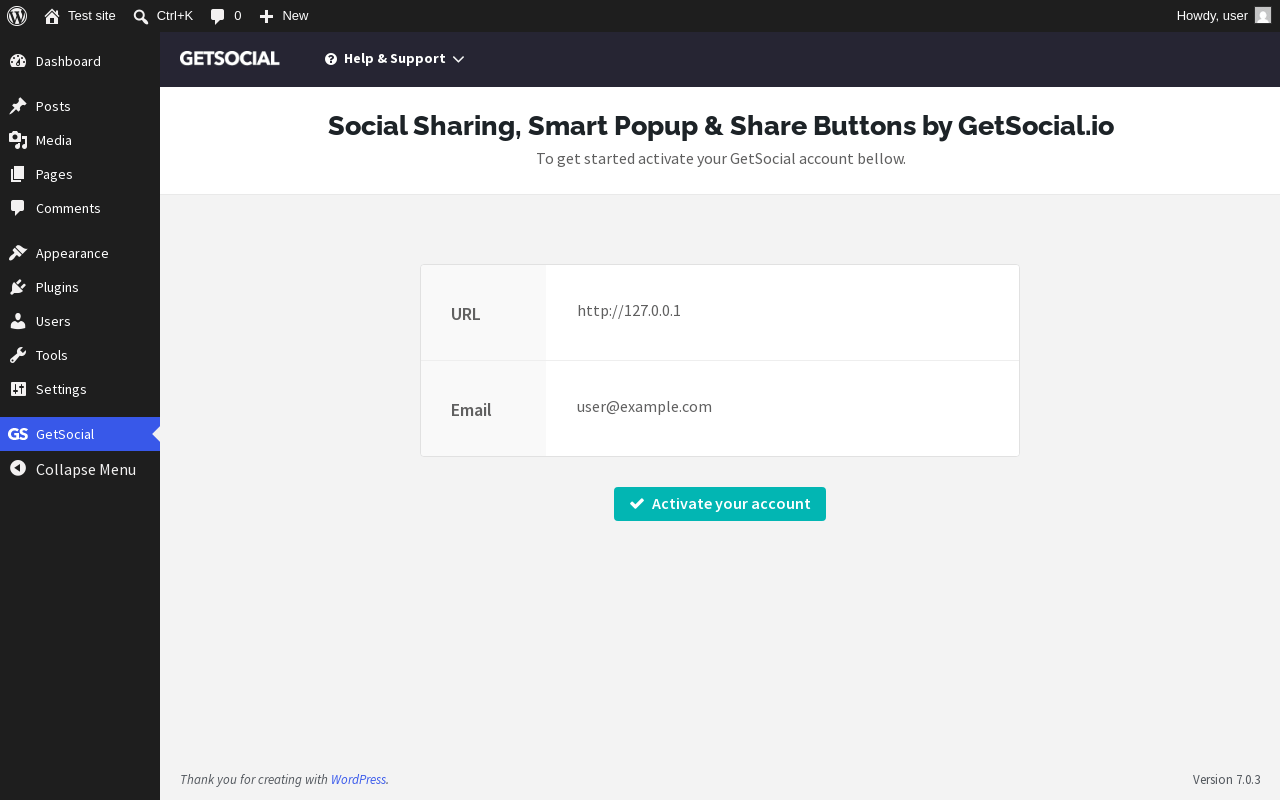Click the Media icon in sidebar
Screen dimensions: 1280x800
pyautogui.click(x=18, y=140)
